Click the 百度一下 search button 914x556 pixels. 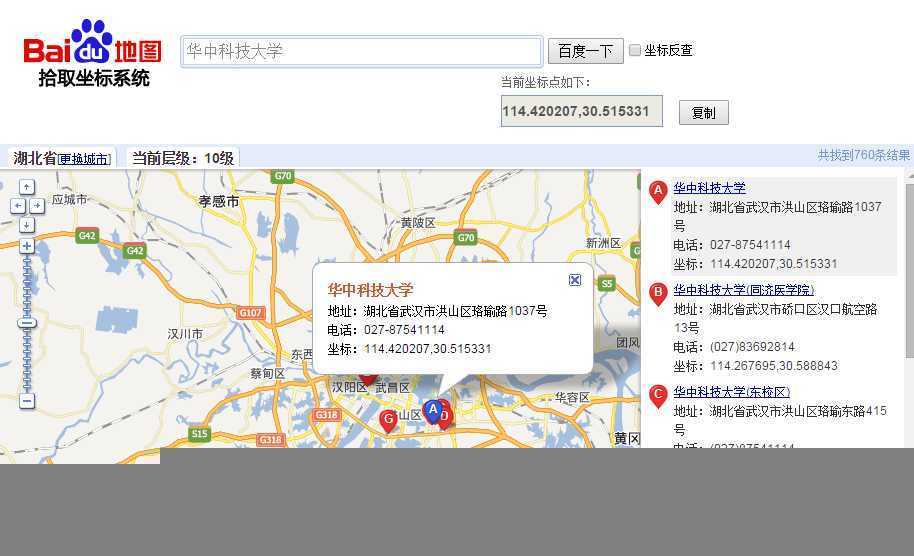coord(585,51)
